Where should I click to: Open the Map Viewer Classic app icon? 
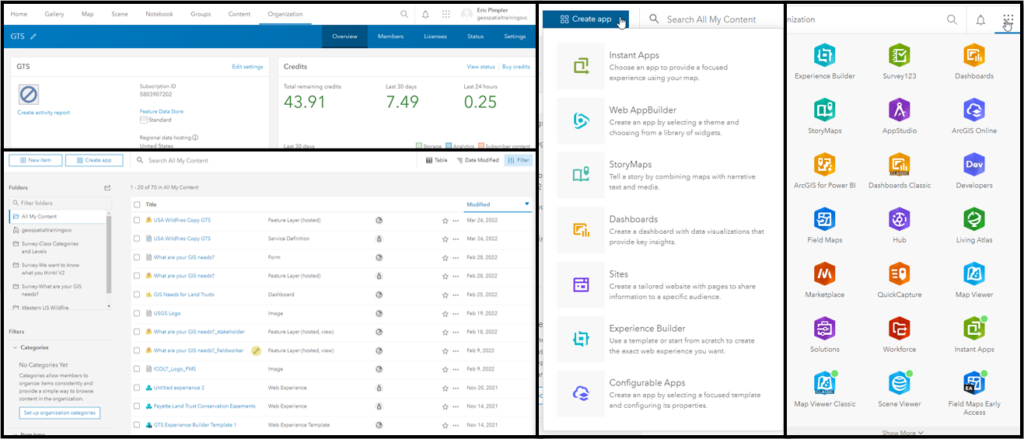click(825, 383)
